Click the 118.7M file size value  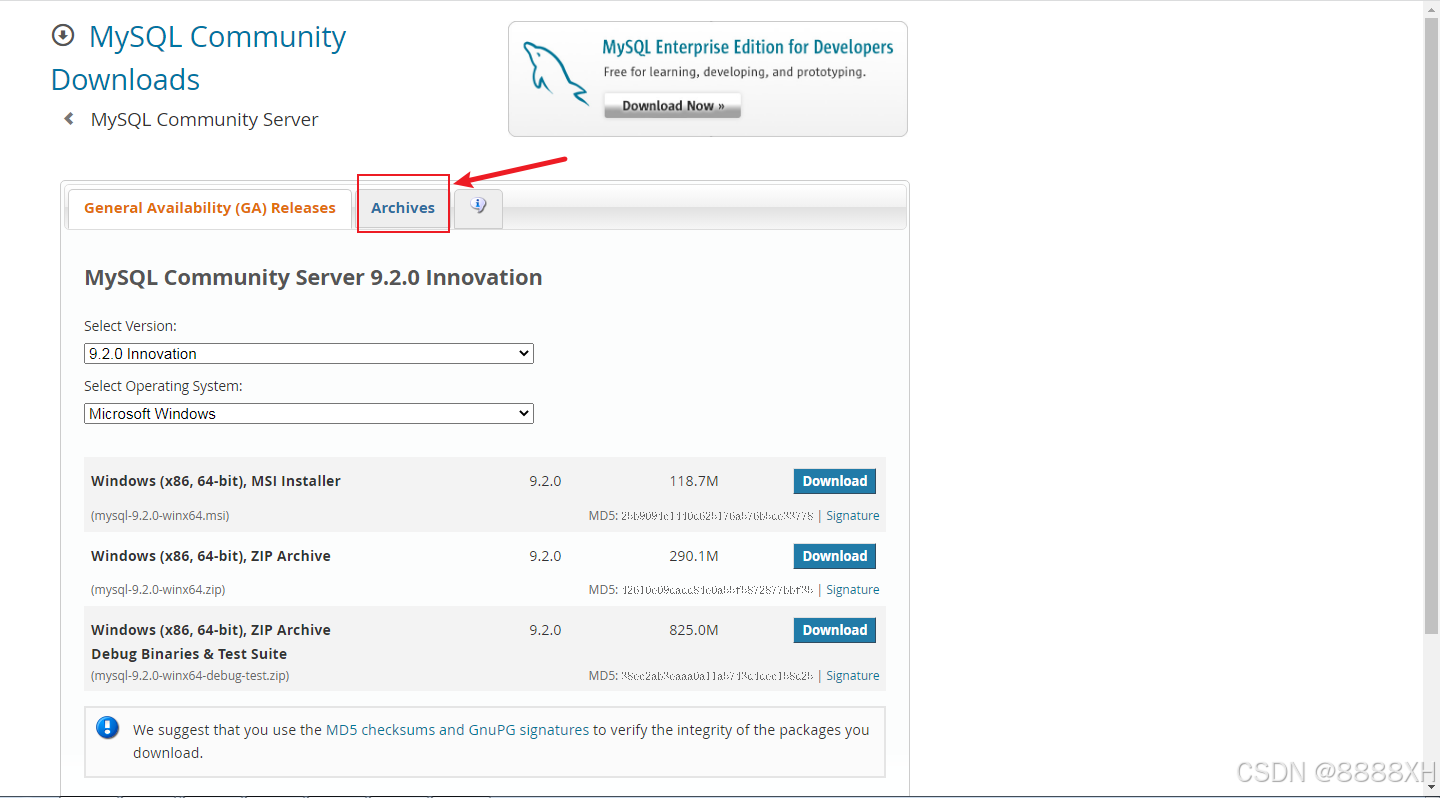tap(694, 481)
